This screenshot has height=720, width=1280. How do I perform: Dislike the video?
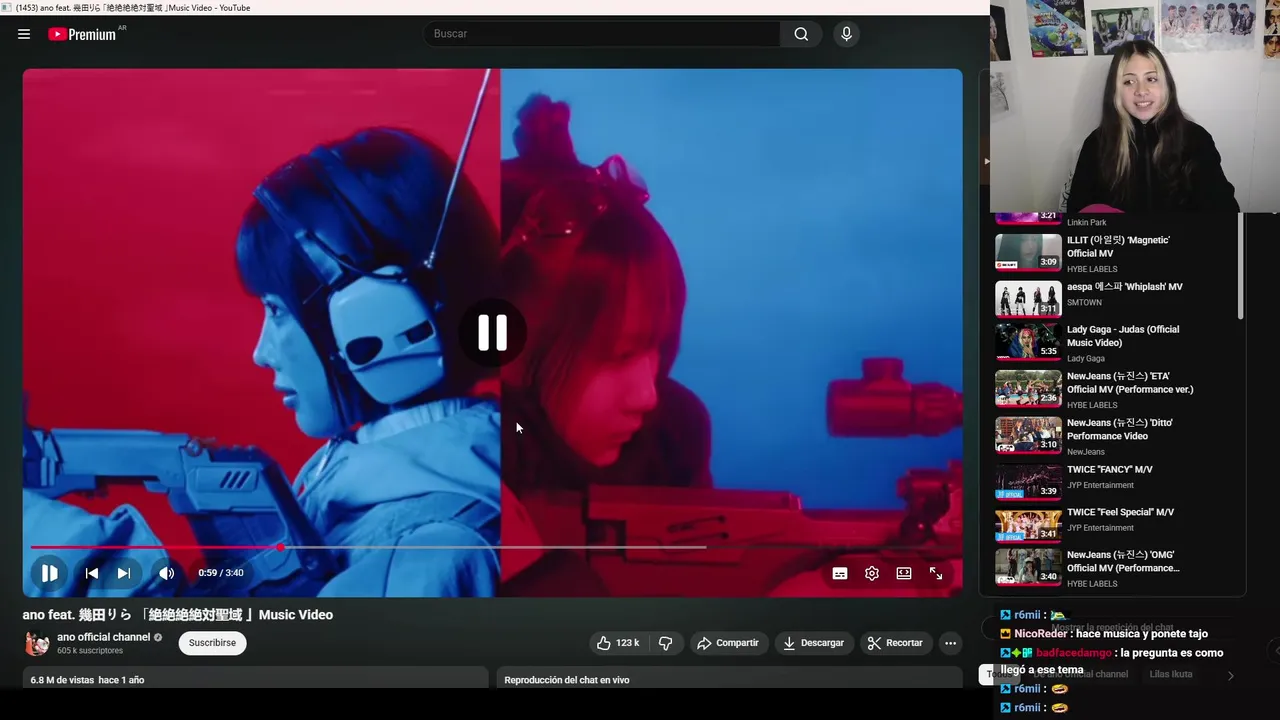point(665,643)
